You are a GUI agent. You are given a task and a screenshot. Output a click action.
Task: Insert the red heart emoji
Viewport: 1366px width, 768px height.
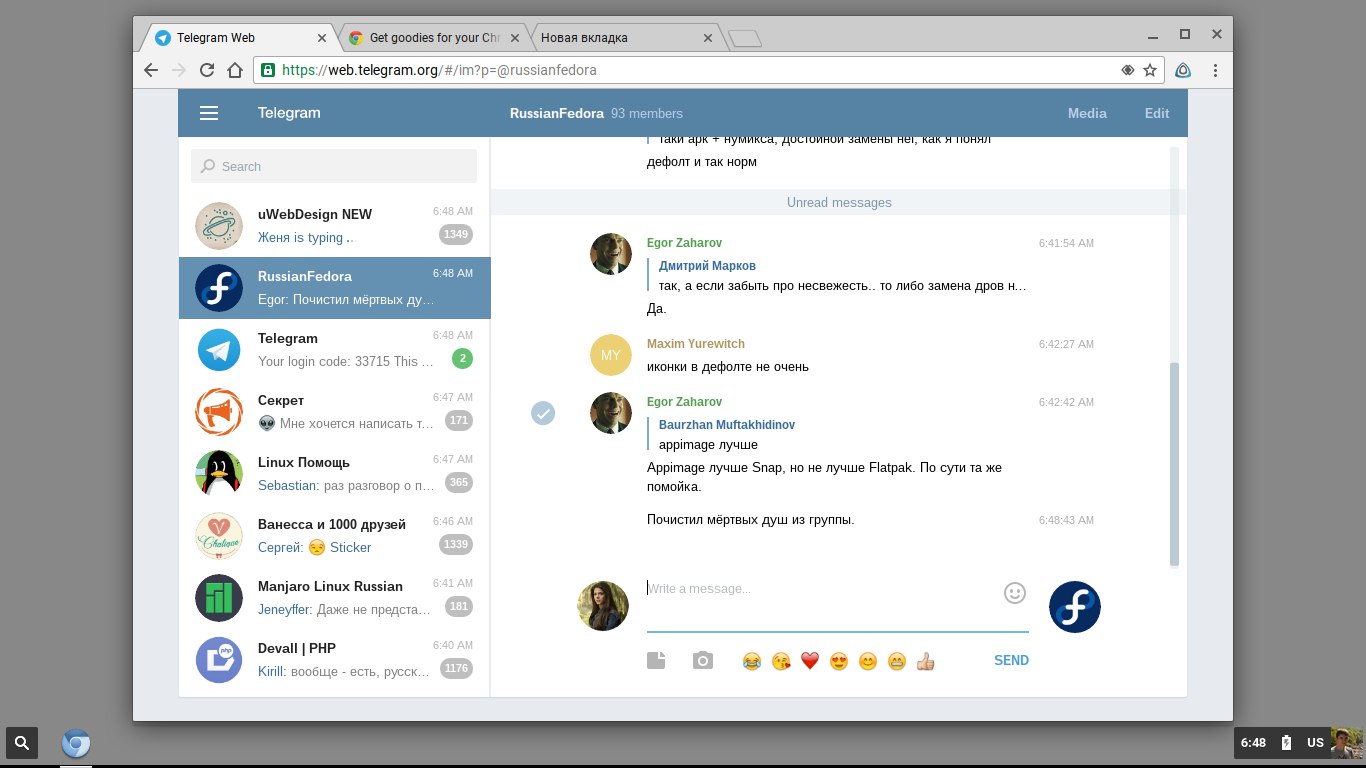810,661
